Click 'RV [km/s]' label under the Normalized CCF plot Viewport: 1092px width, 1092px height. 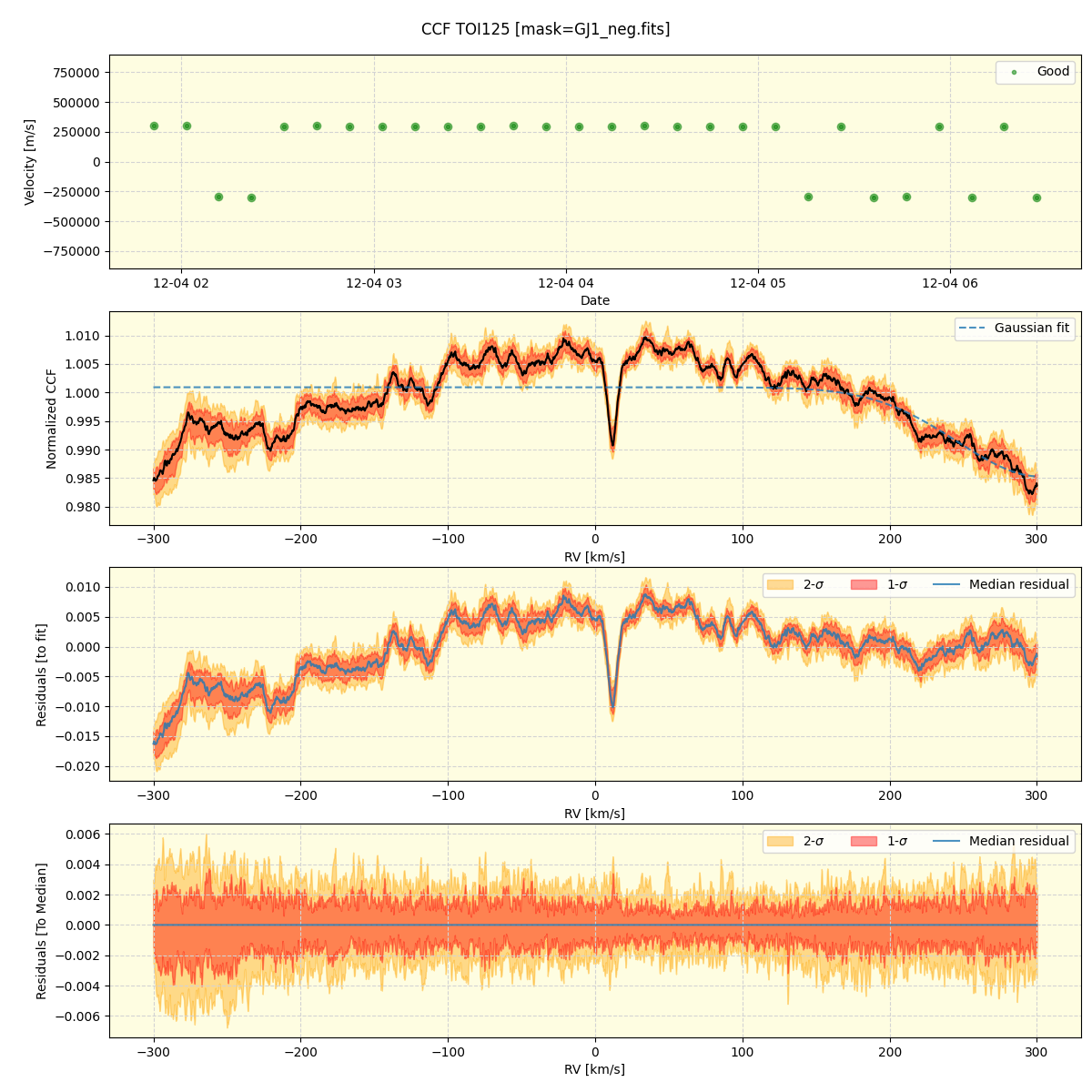coord(595,557)
